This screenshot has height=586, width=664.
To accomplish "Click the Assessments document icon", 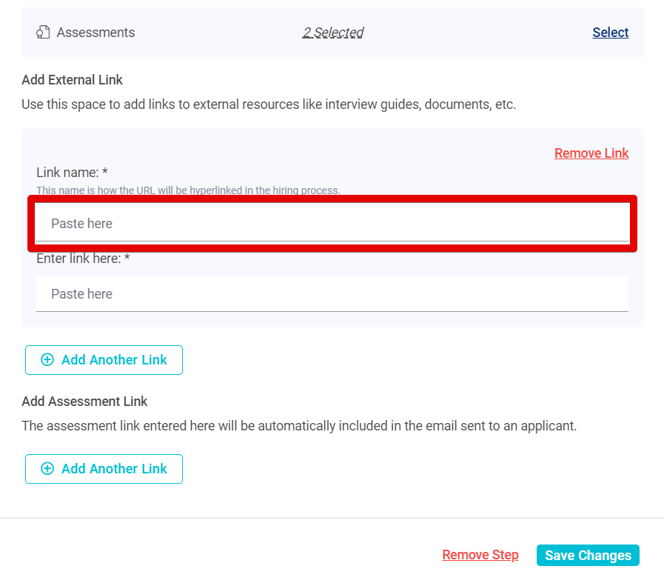I will click(x=43, y=33).
